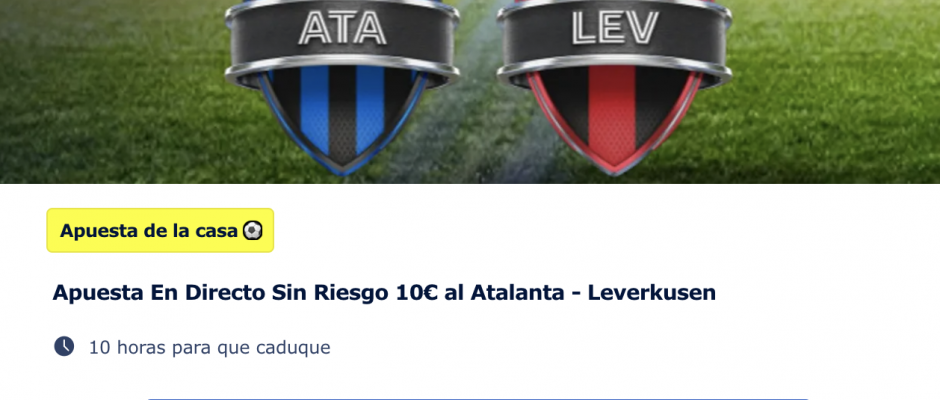This screenshot has height=400, width=940.
Task: Click the 'Apuesta de la casa' label text
Action: [149, 231]
